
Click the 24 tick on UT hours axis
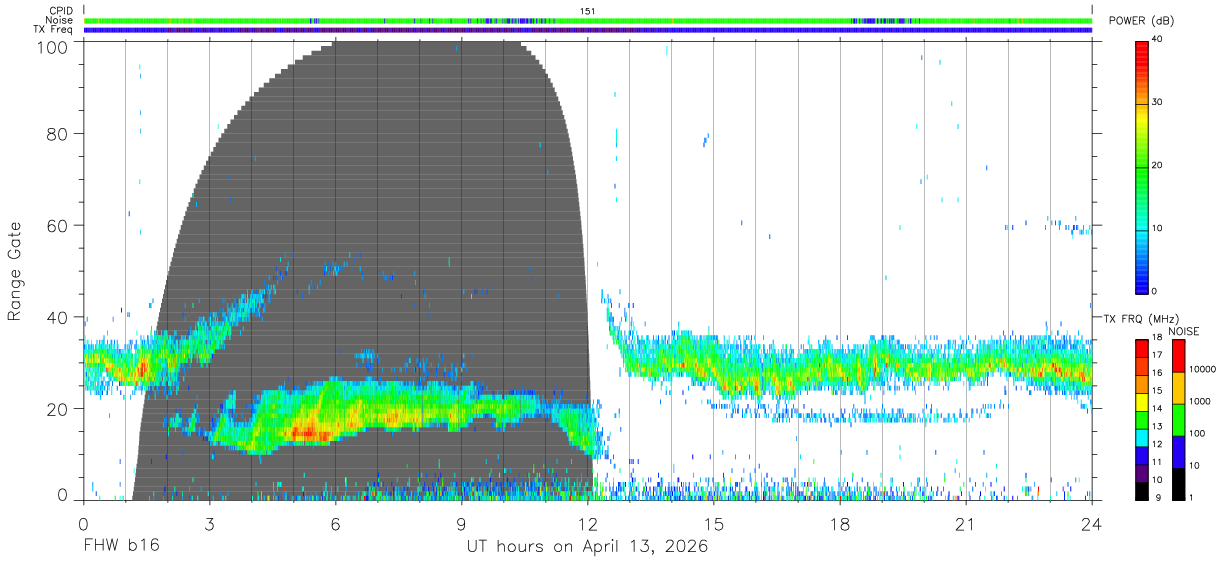[x=1092, y=523]
